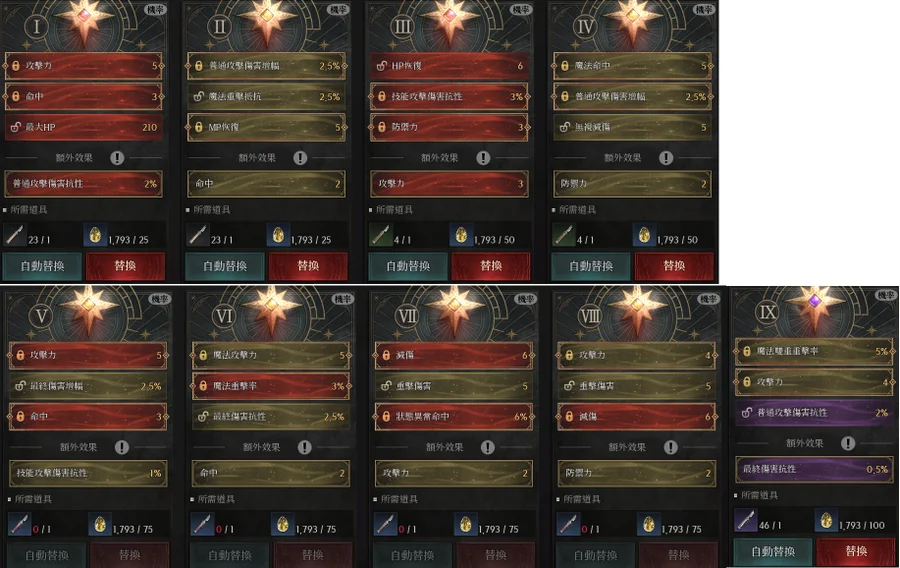Click the gold coin icon in panel II
The width and height of the screenshot is (900, 568).
(278, 235)
